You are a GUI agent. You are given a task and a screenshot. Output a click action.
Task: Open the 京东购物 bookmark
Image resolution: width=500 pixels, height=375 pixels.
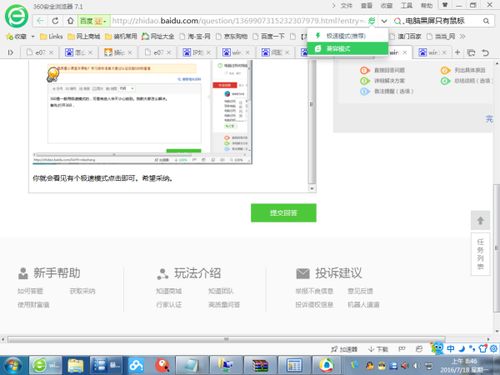coord(231,36)
